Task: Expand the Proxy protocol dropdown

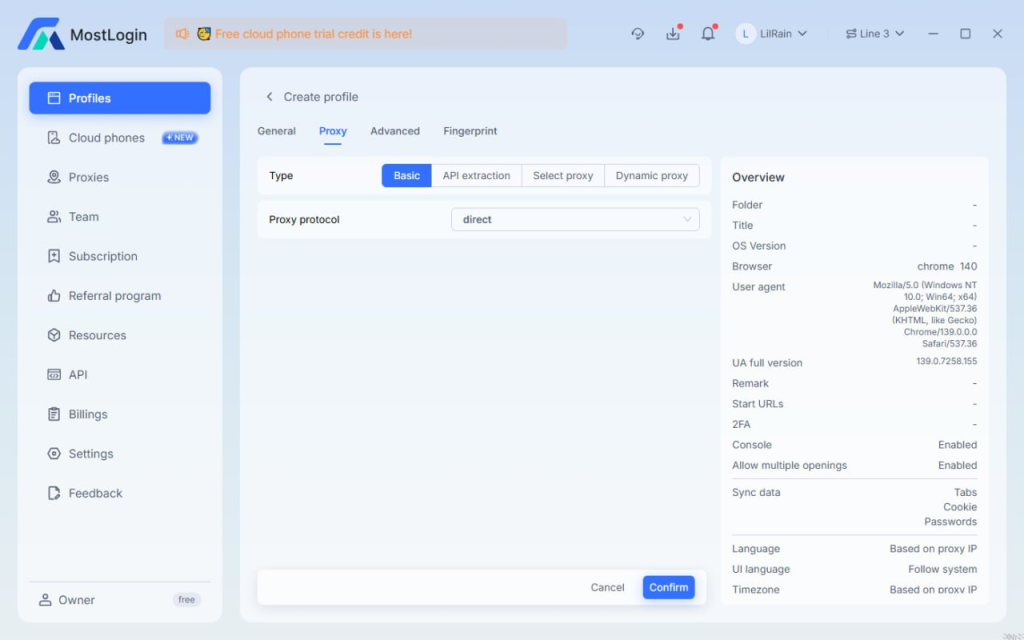Action: tap(575, 219)
